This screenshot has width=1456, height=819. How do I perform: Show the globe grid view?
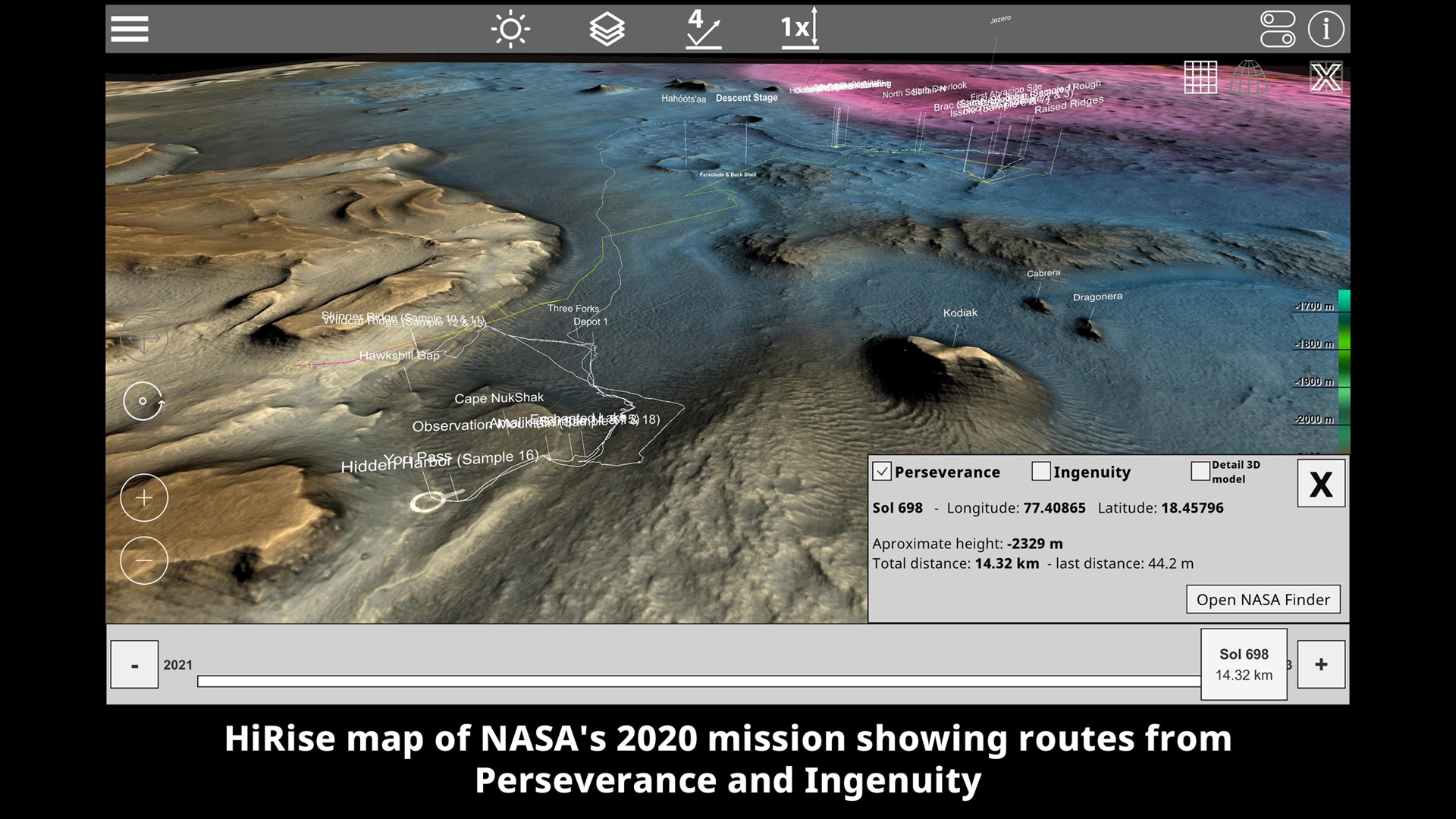tap(1249, 77)
